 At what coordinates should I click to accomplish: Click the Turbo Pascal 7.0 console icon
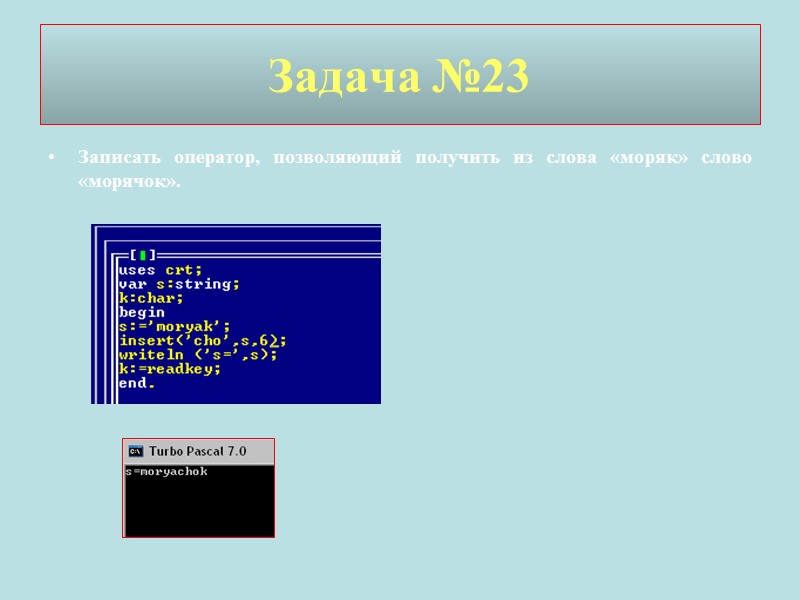tap(136, 451)
